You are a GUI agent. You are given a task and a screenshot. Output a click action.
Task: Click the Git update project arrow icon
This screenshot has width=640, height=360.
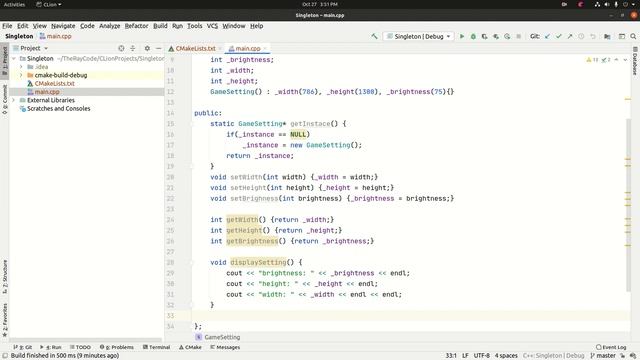pos(547,36)
